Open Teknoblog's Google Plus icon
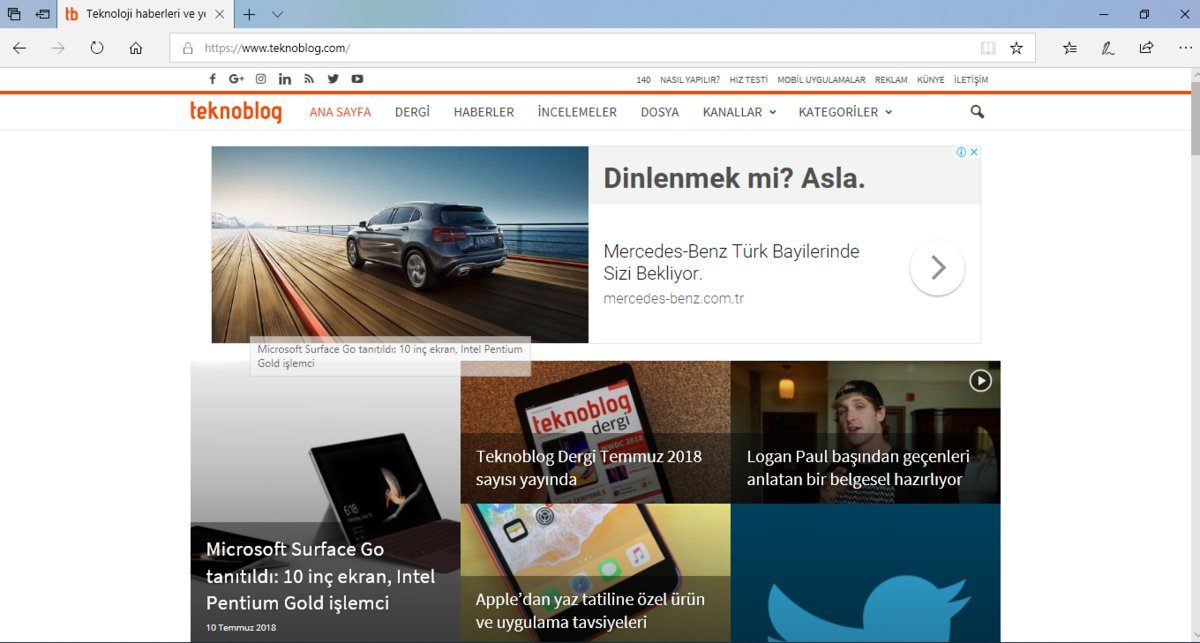 pos(236,79)
